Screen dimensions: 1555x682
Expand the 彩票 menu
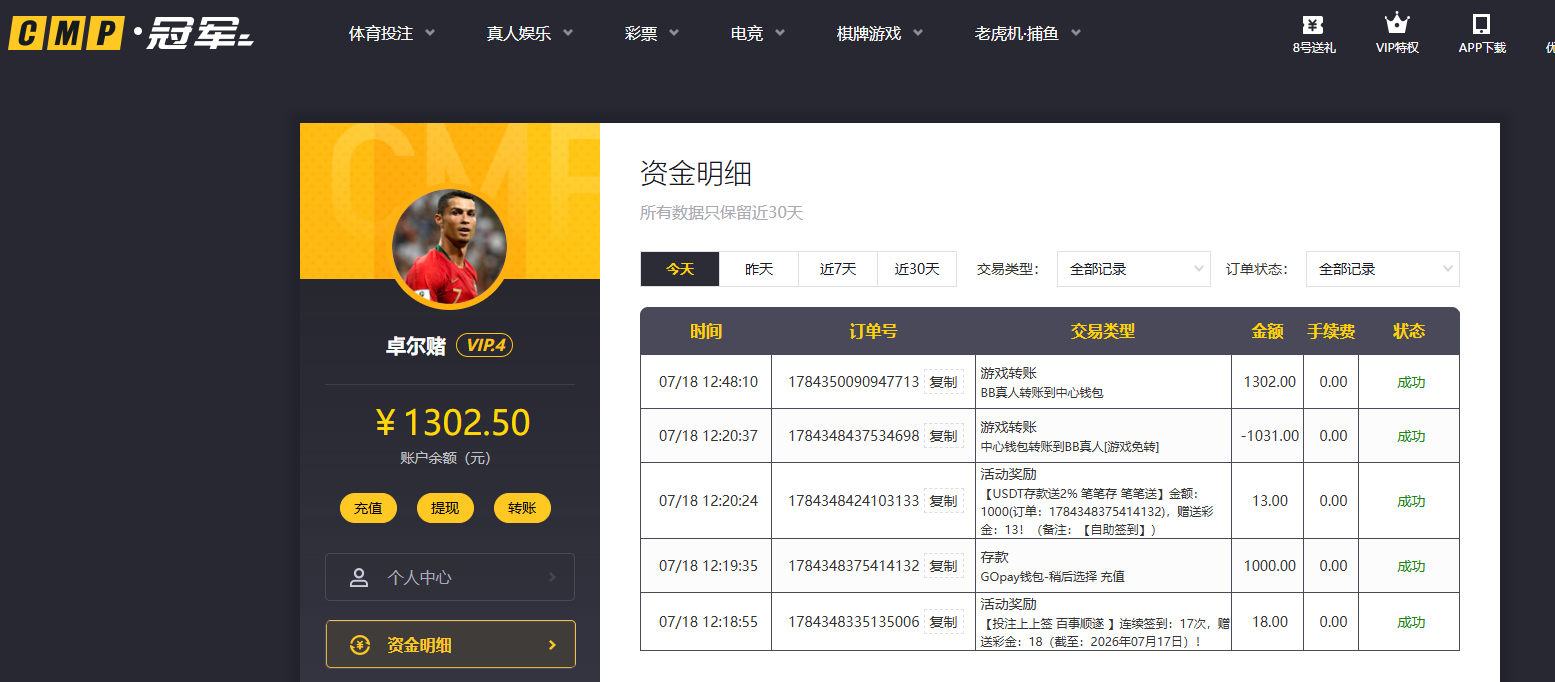coord(652,33)
